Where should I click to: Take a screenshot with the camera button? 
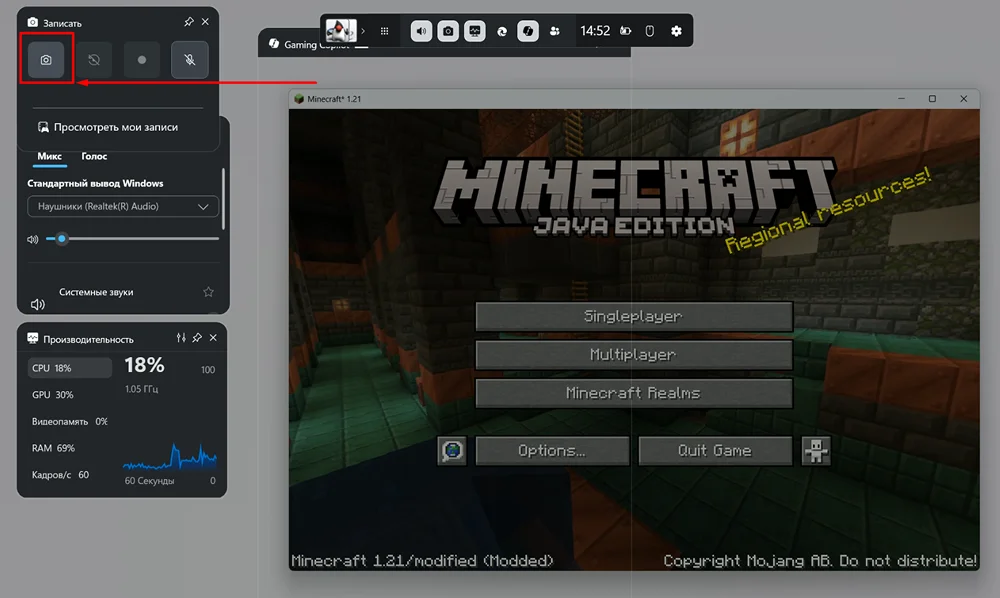(46, 60)
